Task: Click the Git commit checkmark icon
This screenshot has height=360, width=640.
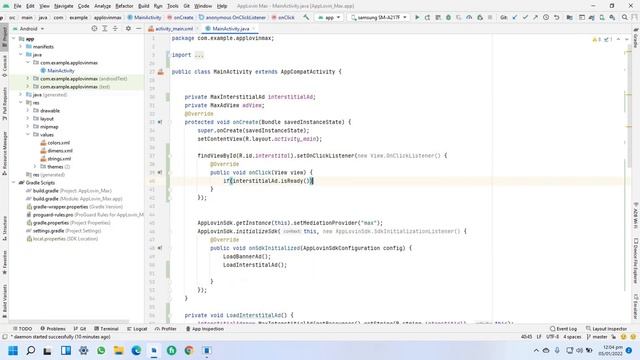Action: tap(525, 18)
